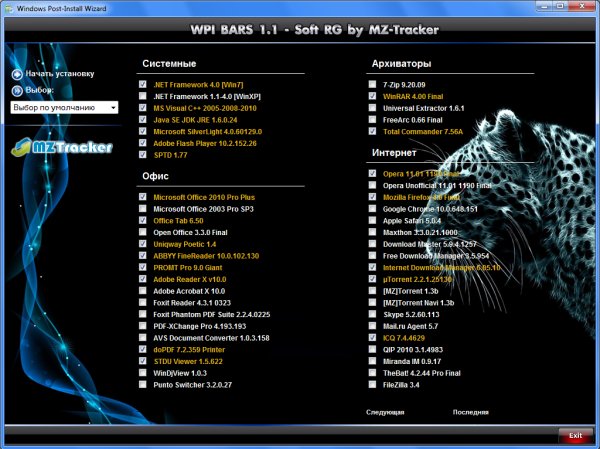
Task: Check Apple Safari 5.0.4
Action: 372,220
